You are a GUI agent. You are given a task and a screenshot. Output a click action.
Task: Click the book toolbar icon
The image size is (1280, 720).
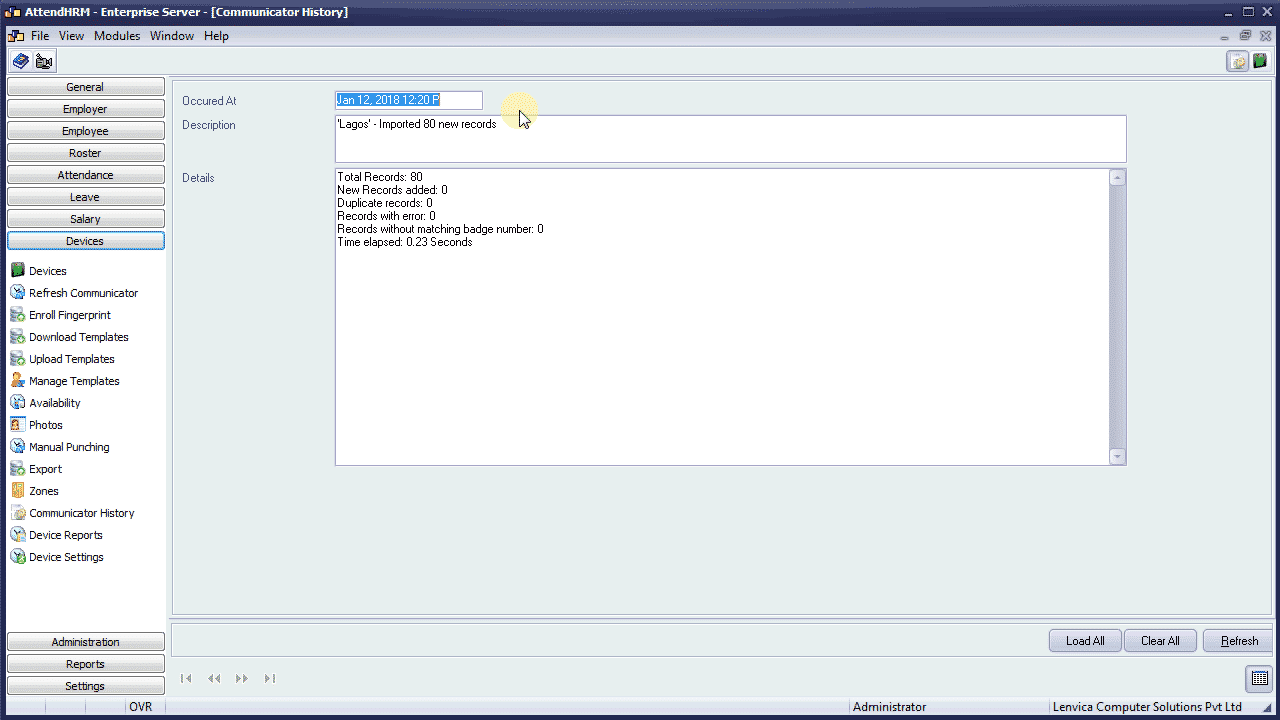click(20, 61)
